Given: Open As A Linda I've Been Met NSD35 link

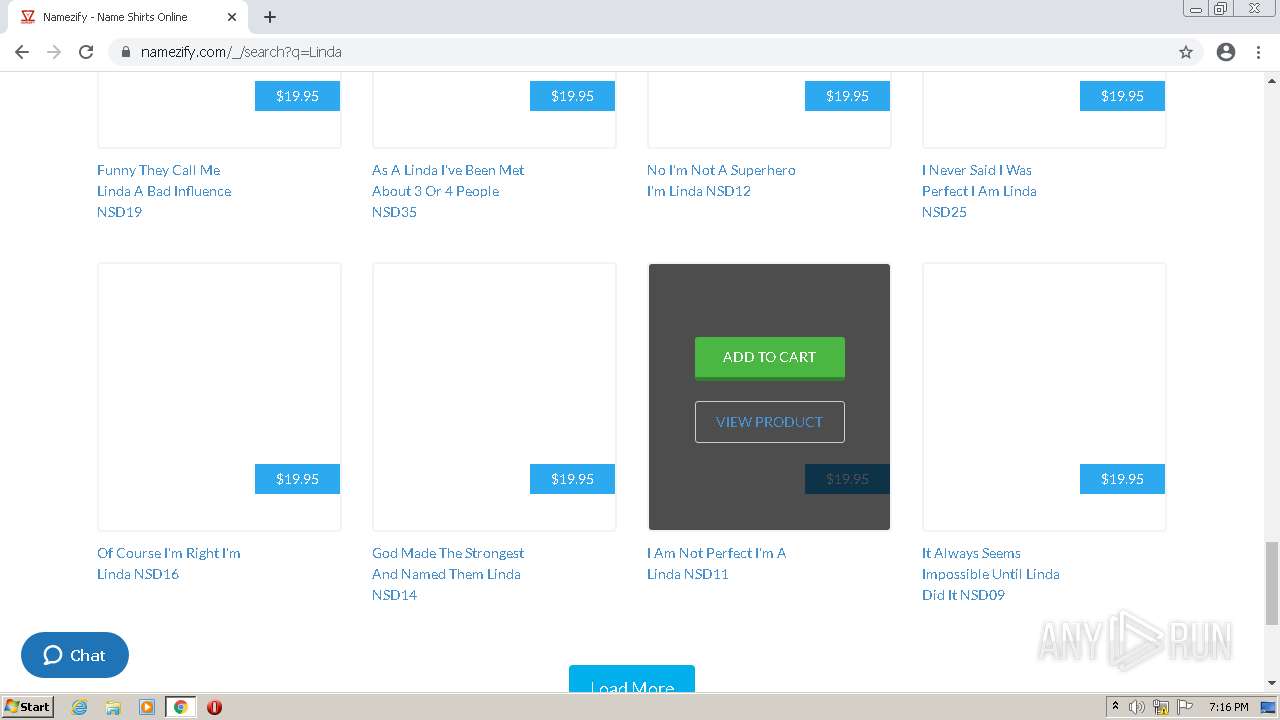Looking at the screenshot, I should click(448, 191).
